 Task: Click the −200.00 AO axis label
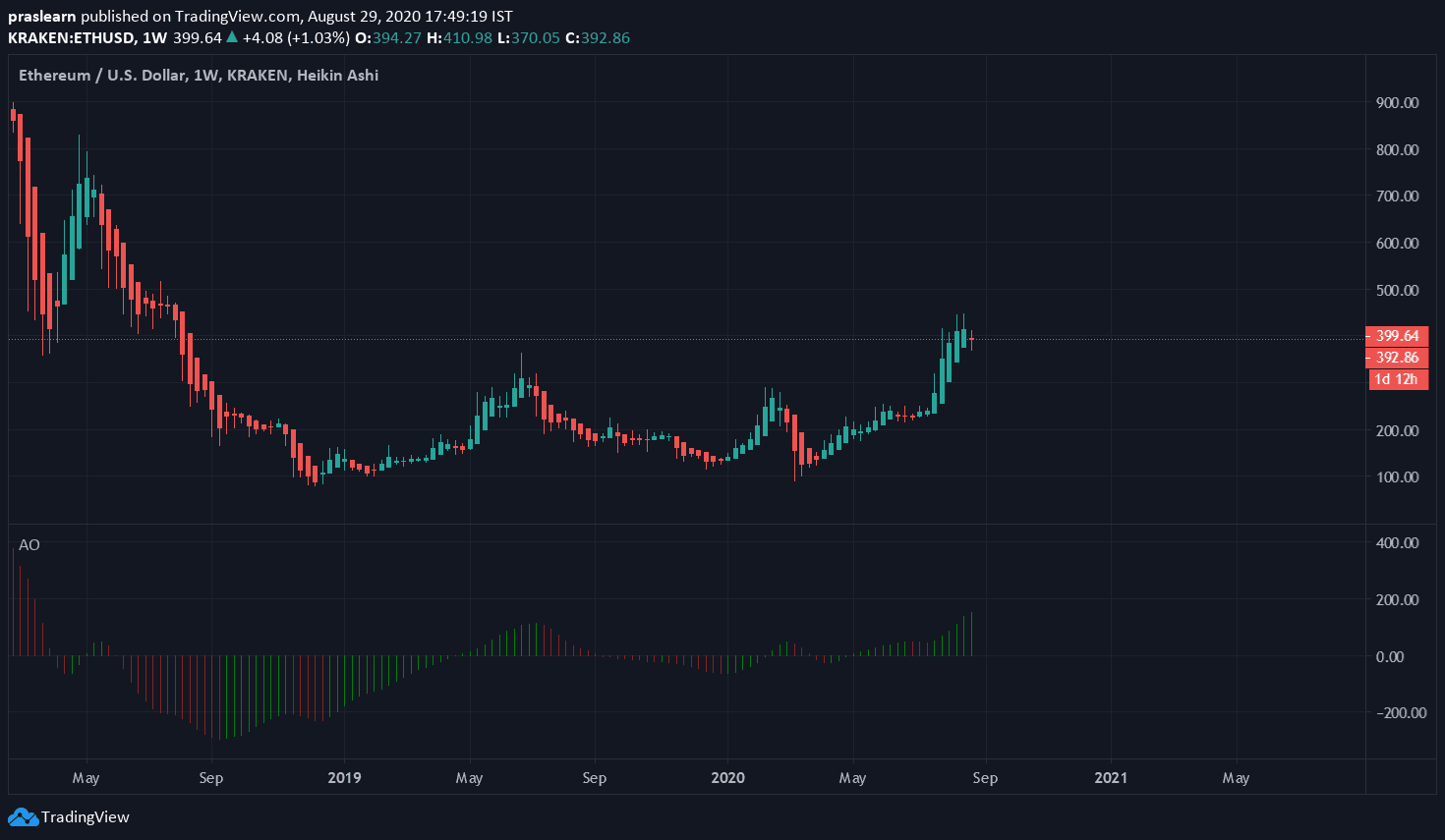[1396, 713]
